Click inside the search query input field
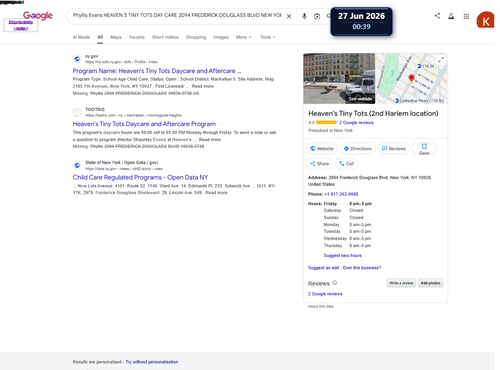The width and height of the screenshot is (500, 370). click(177, 15)
